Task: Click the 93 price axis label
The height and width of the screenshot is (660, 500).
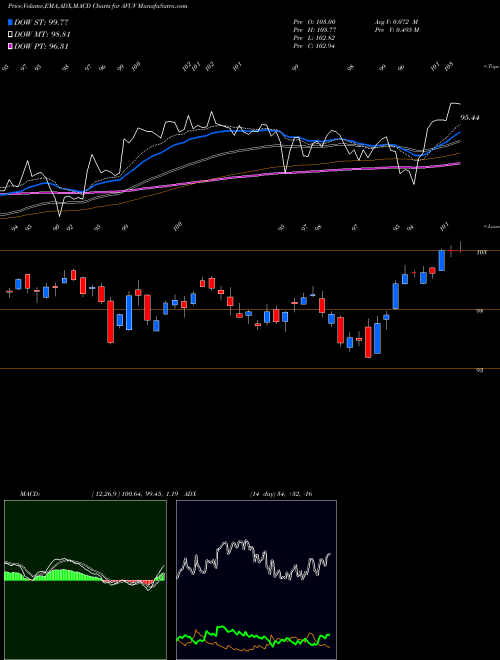Action: click(x=480, y=370)
